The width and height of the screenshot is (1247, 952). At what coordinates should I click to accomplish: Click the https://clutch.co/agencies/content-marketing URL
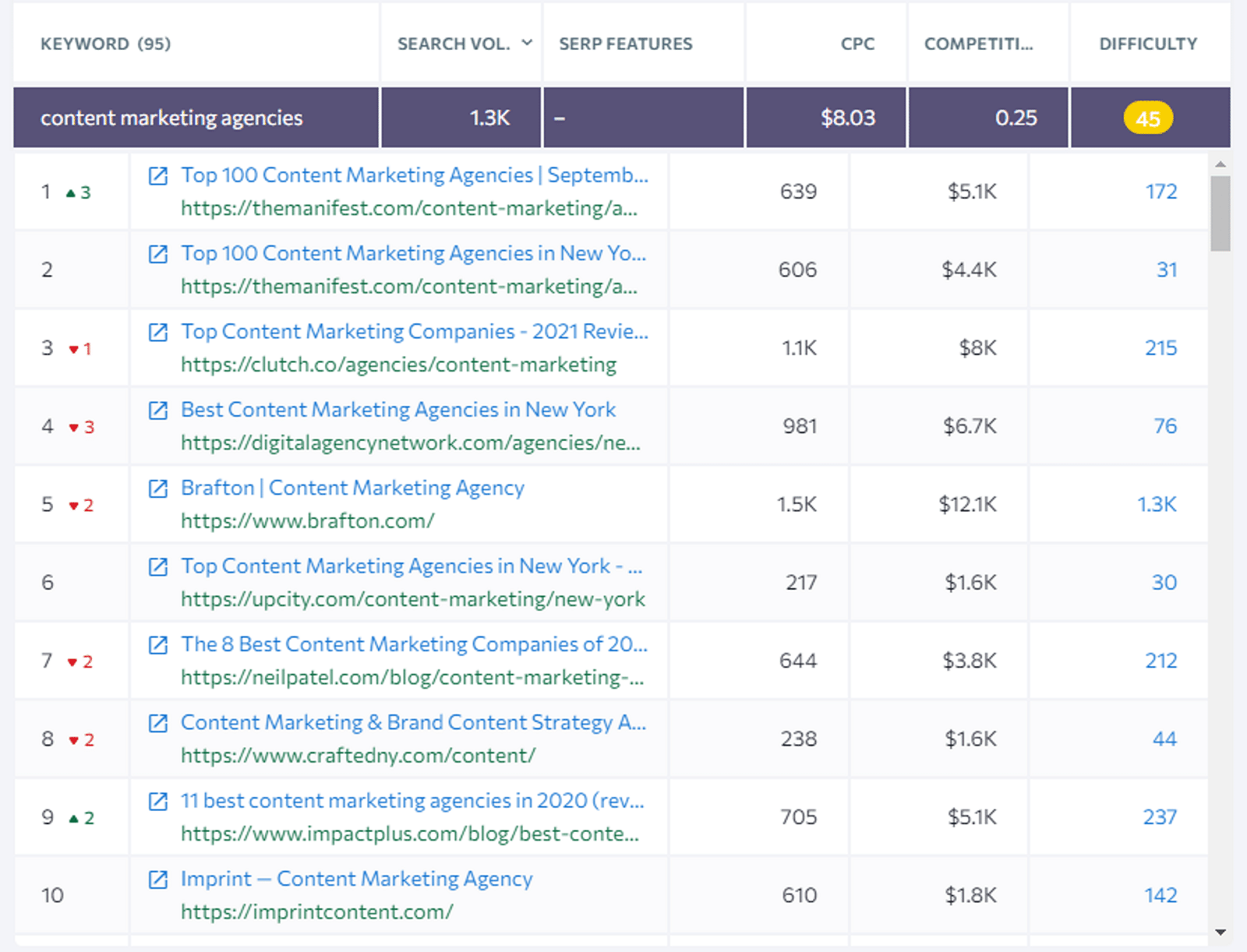(x=398, y=365)
